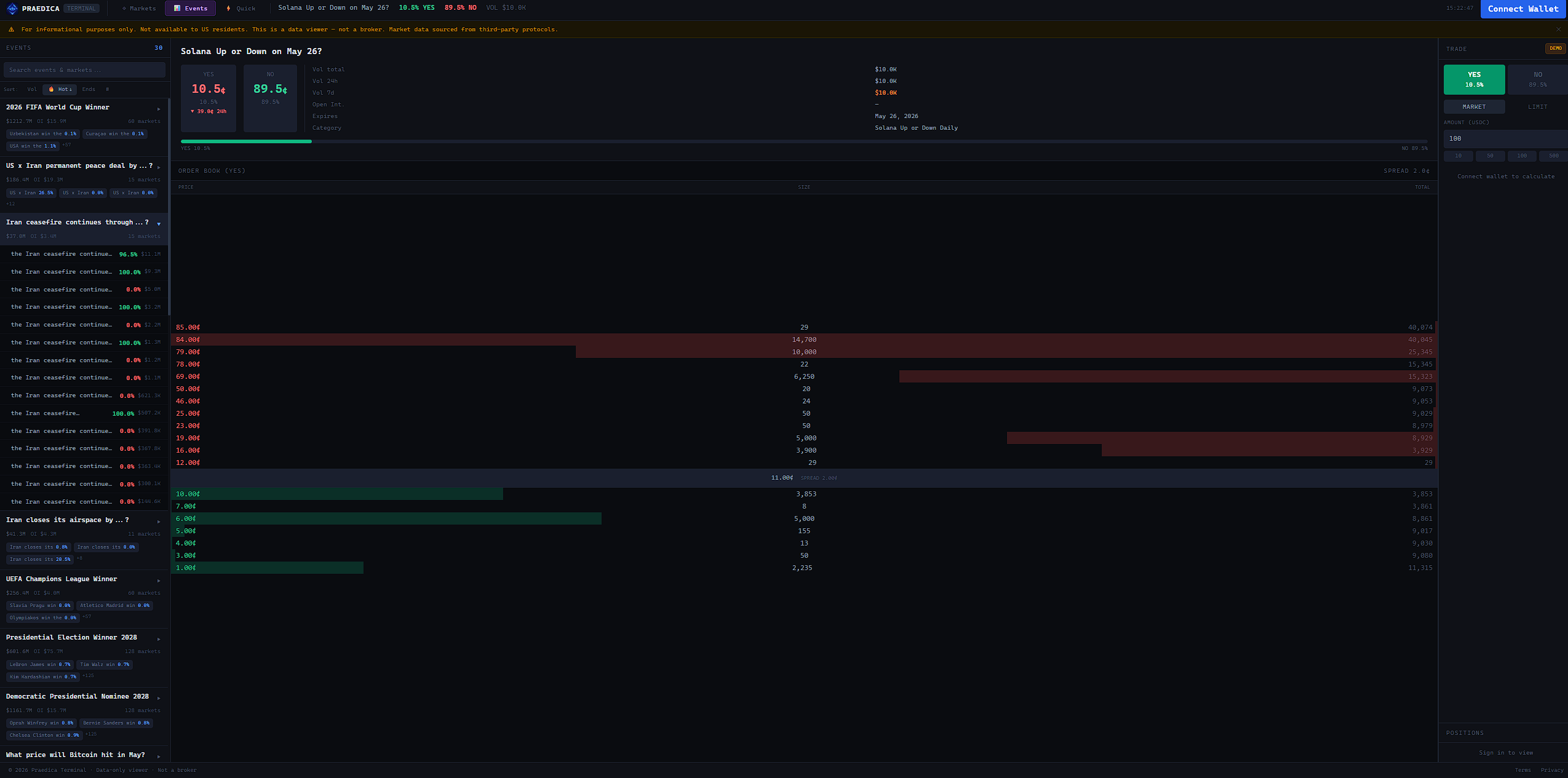
Task: Select the Atletico Madrid win 0.0% chip
Action: [x=114, y=606]
